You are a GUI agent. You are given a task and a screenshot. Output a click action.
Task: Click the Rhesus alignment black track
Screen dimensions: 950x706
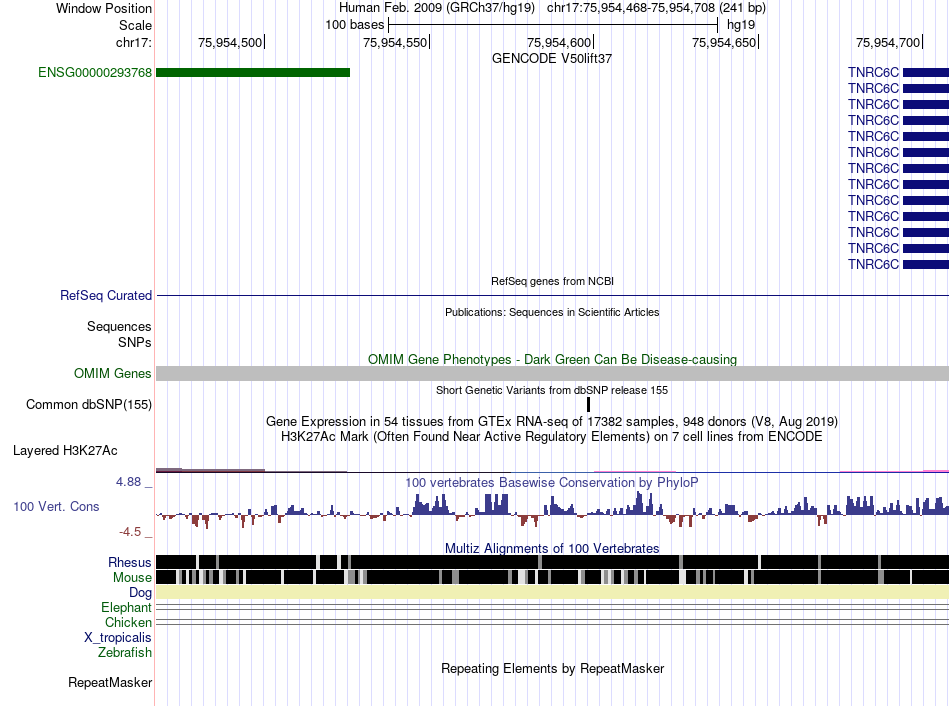pos(552,562)
